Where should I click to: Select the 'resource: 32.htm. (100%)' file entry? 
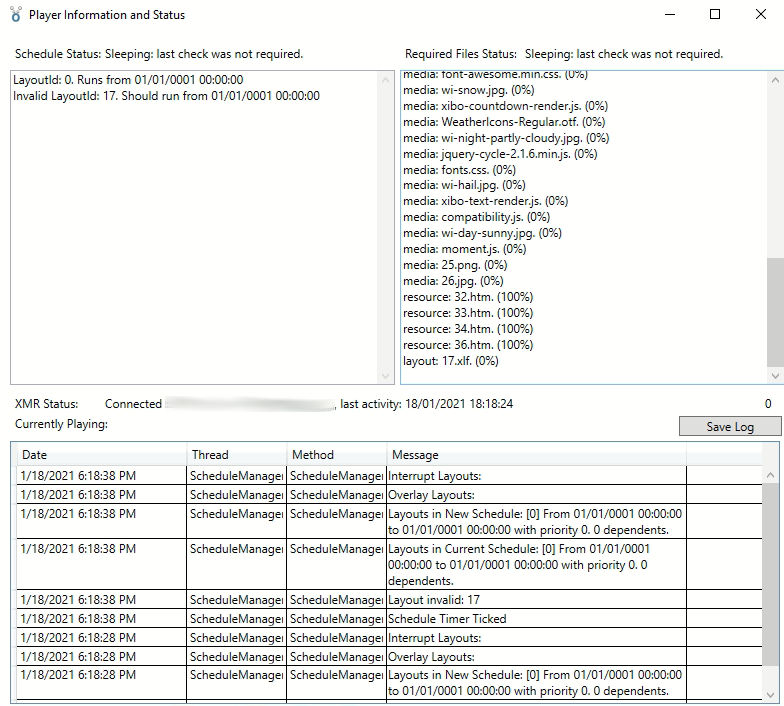(x=467, y=297)
